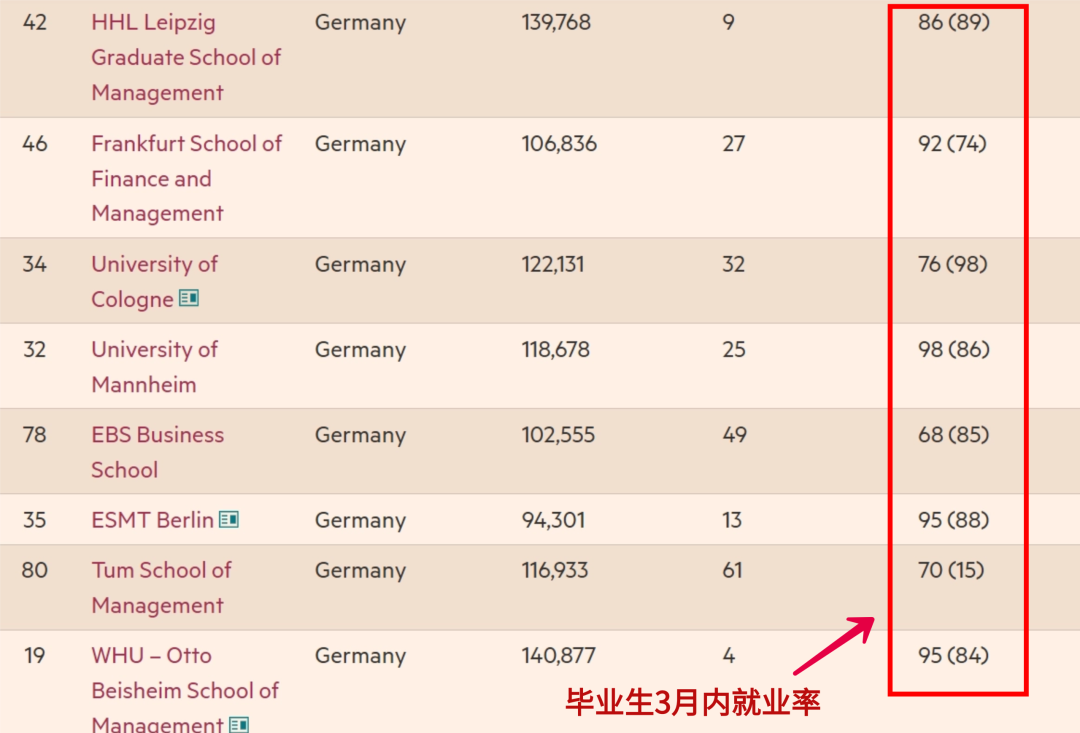Select rank number 42 for HHL Leipzig
This screenshot has width=1080, height=733.
(x=34, y=22)
